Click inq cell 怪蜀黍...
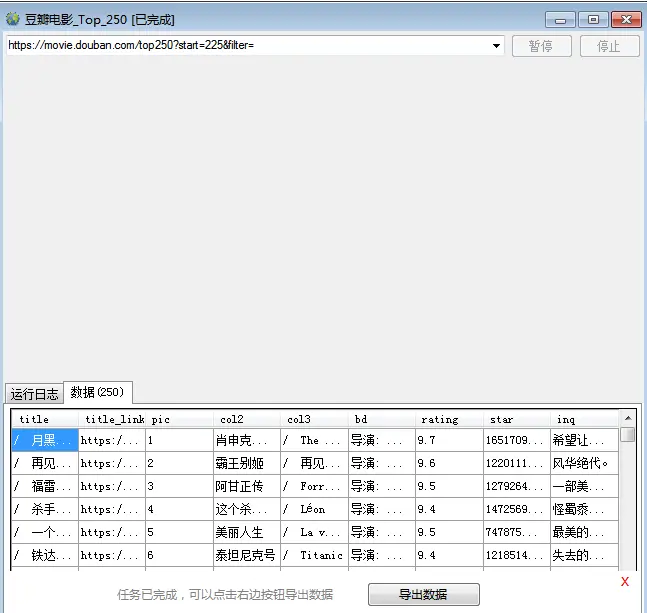This screenshot has height=613, width=647. (584, 509)
